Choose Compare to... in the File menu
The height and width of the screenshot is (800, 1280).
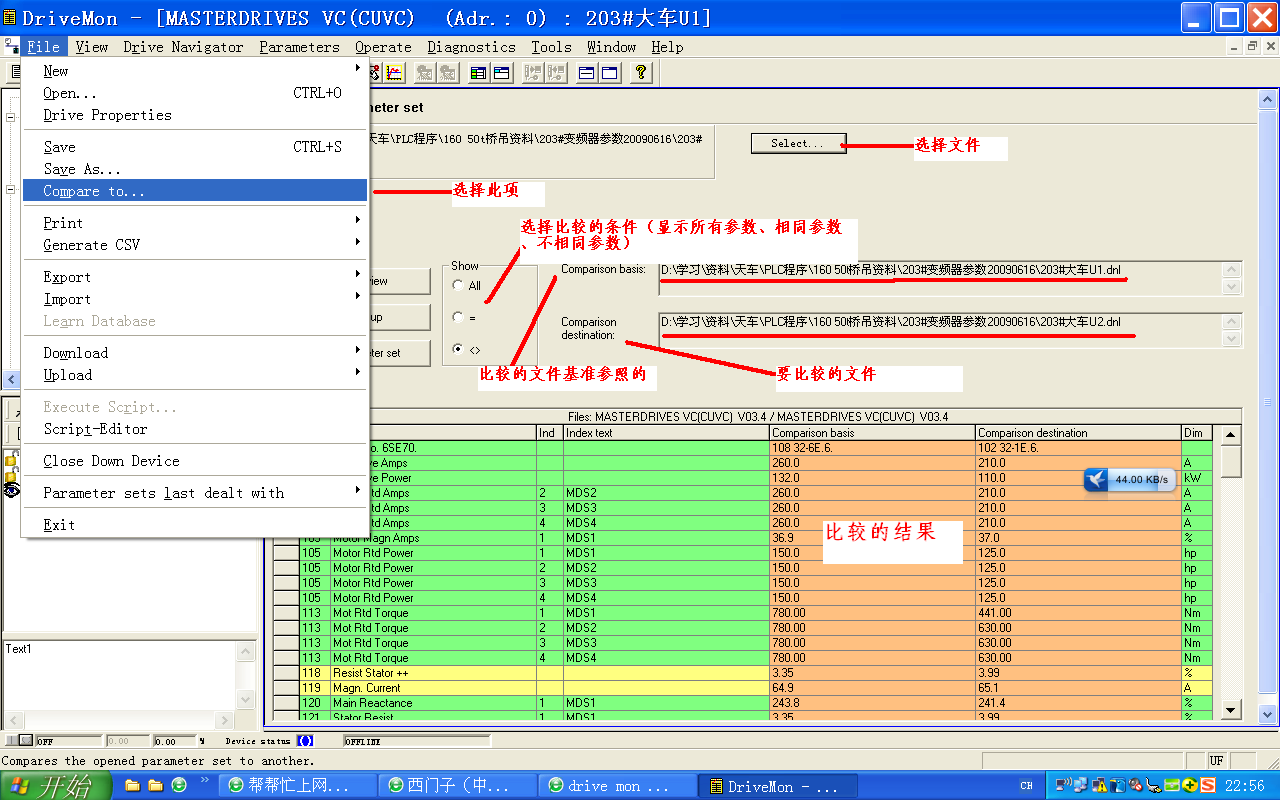[x=195, y=190]
